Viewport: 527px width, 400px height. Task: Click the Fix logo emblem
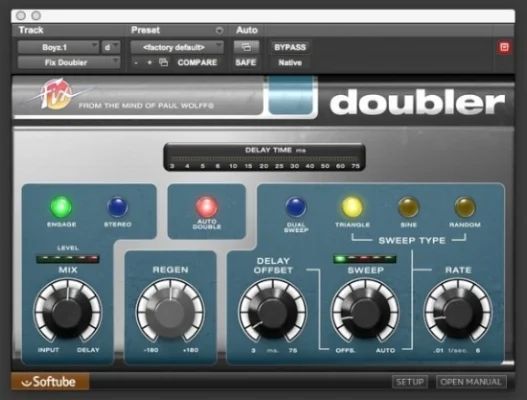tap(56, 94)
